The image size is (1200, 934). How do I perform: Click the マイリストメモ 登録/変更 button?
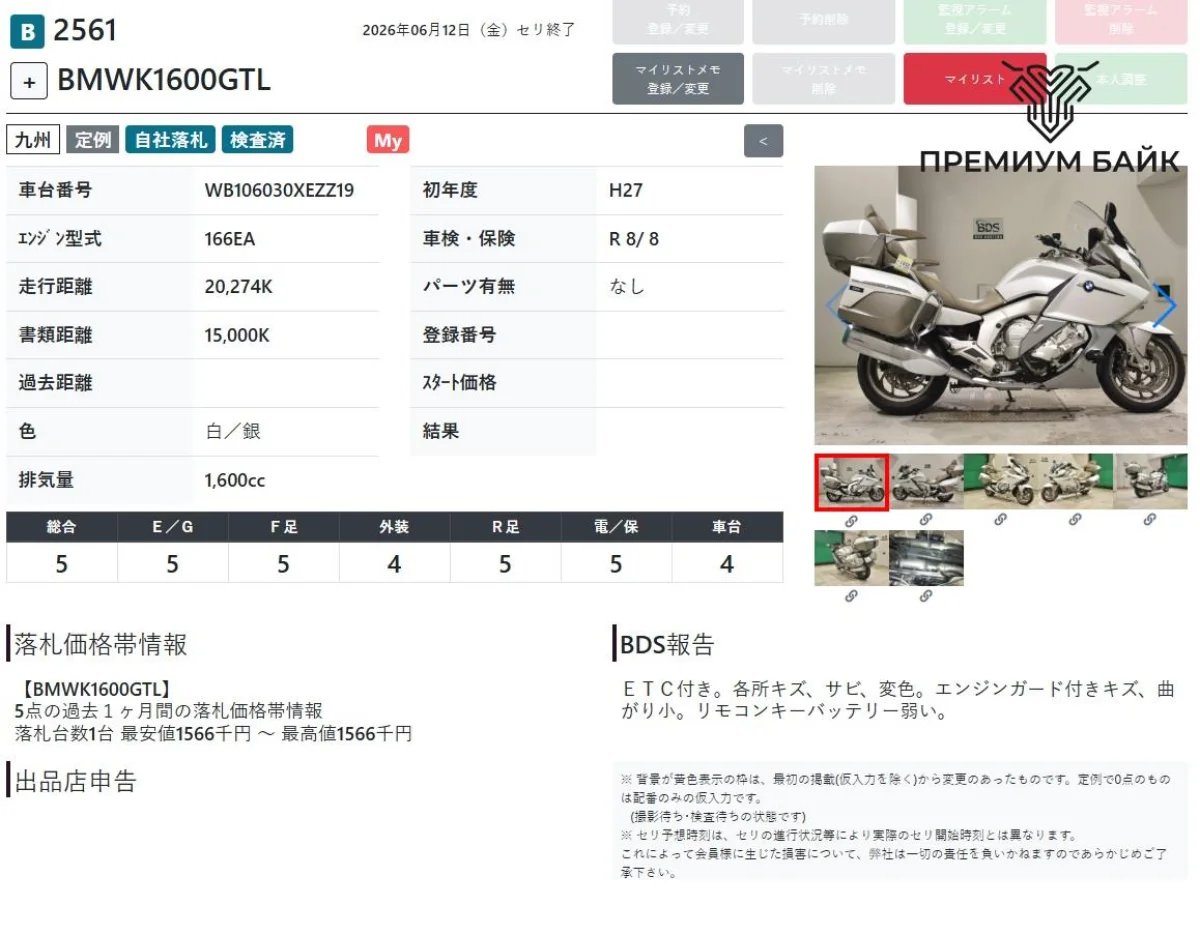(x=678, y=79)
